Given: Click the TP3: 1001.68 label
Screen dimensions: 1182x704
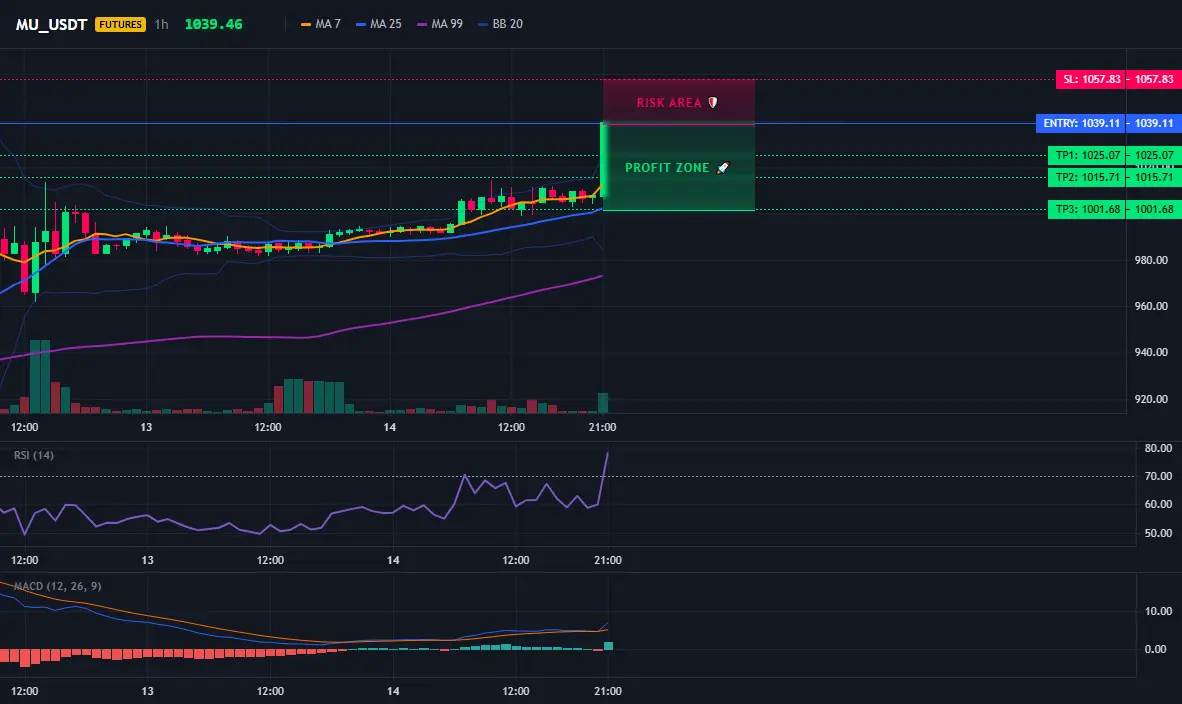Looking at the screenshot, I should coord(1087,210).
